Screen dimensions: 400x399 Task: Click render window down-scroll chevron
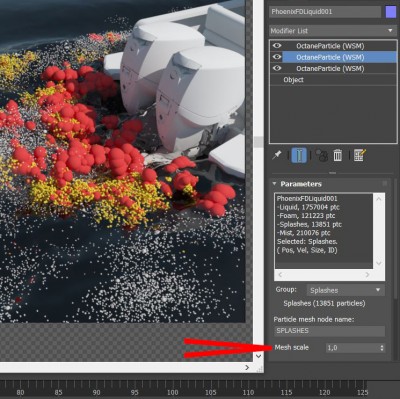258,356
